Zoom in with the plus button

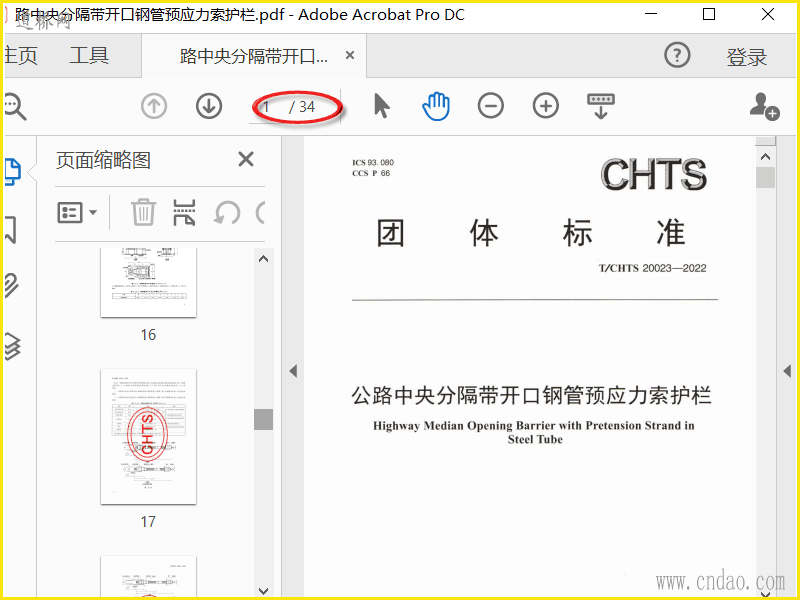pos(546,106)
